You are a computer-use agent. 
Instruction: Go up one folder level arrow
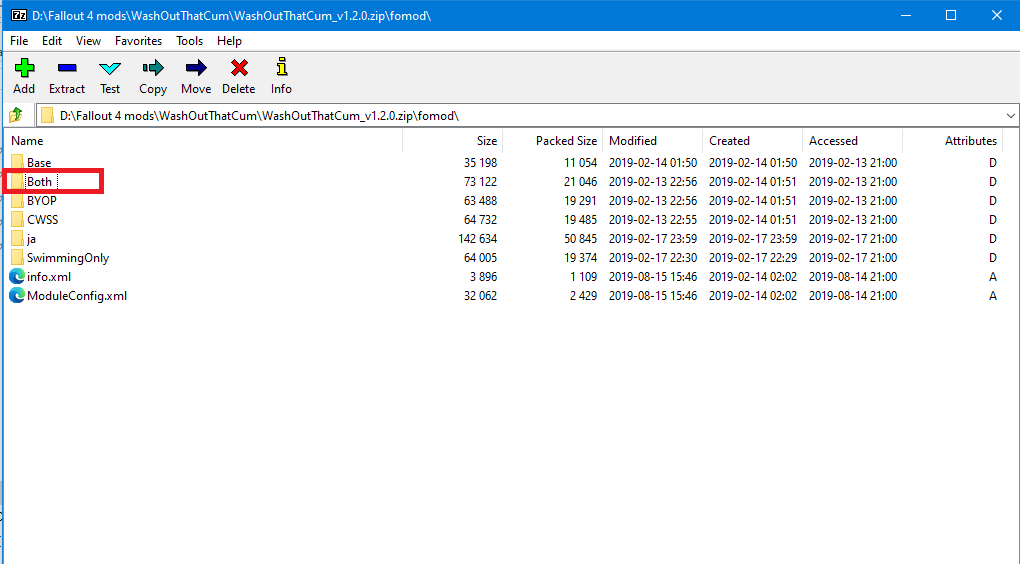(16, 115)
